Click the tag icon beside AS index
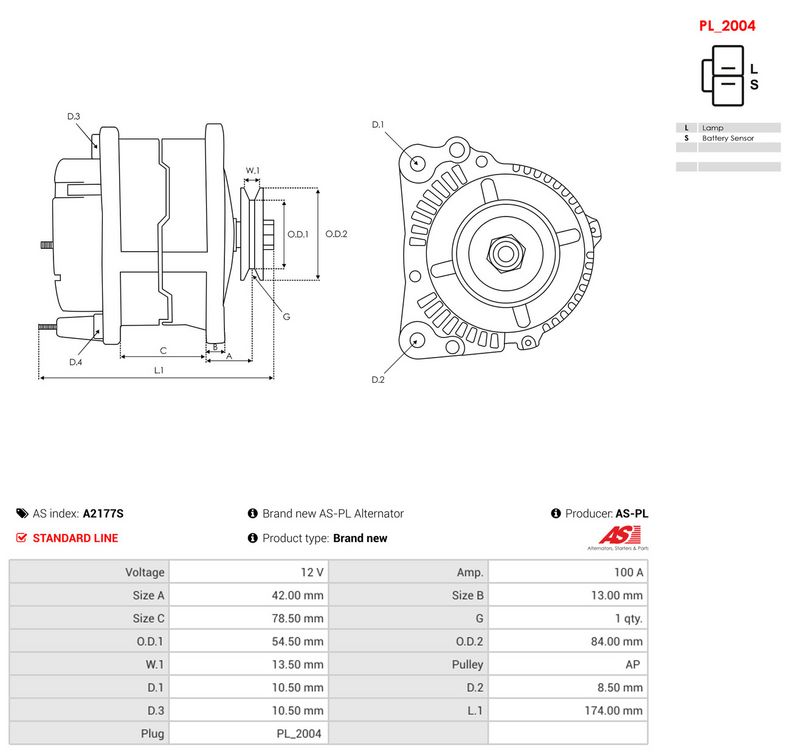The image size is (800, 753). click(22, 513)
